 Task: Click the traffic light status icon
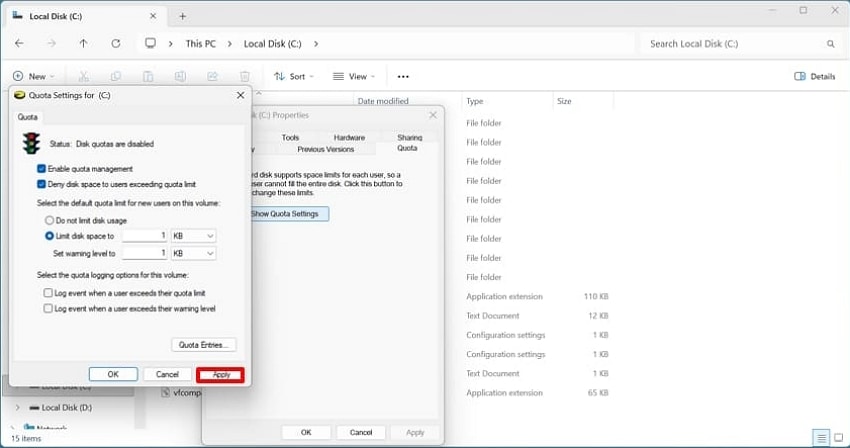coord(31,143)
